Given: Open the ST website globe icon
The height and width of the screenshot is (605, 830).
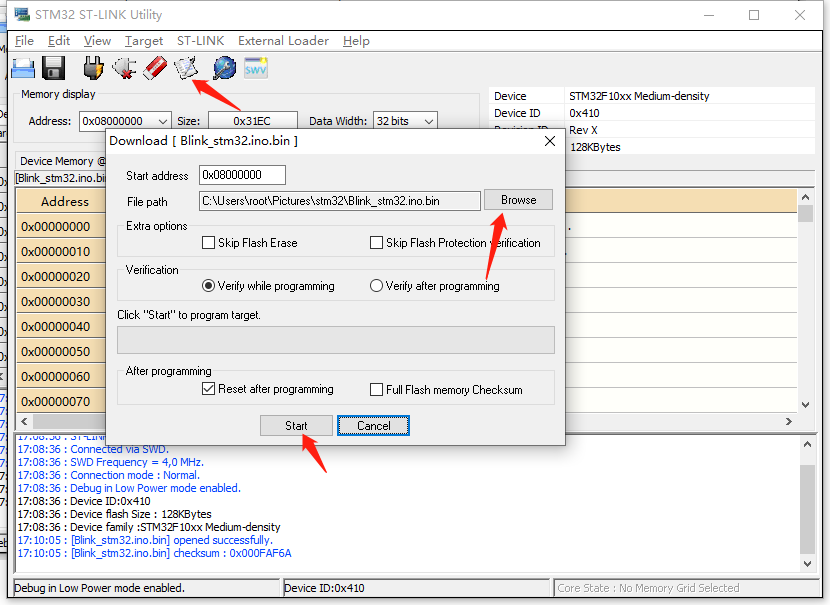Looking at the screenshot, I should [224, 68].
